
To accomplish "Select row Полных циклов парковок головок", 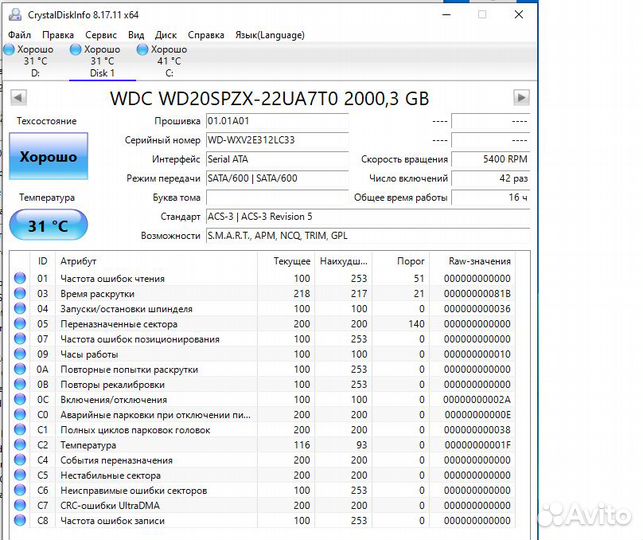I will (262, 430).
